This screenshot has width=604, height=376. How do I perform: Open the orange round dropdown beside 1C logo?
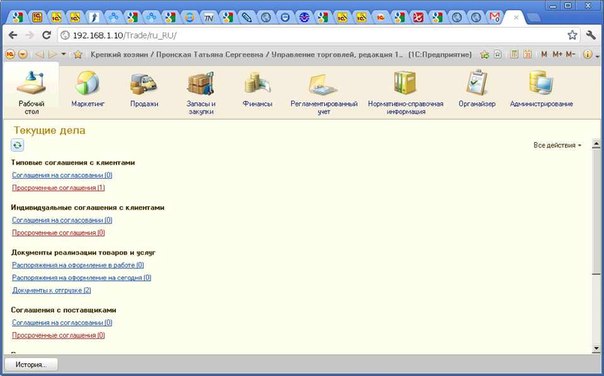coord(23,55)
